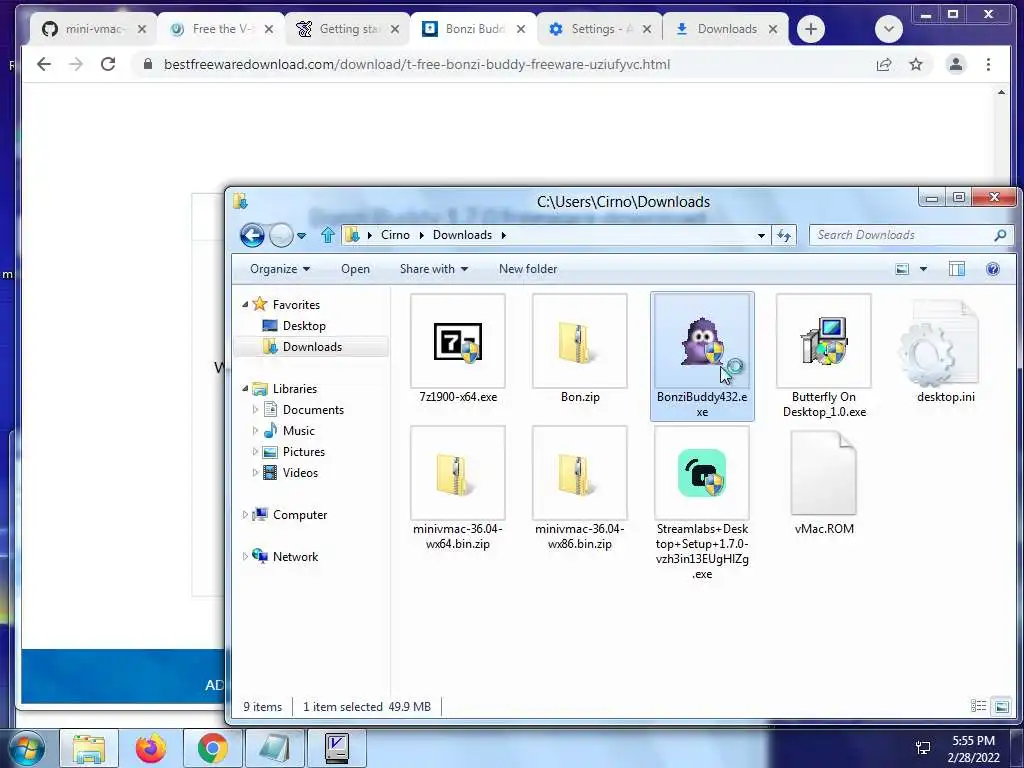Open the recent pages dropdown arrow in Explorer

coord(301,236)
